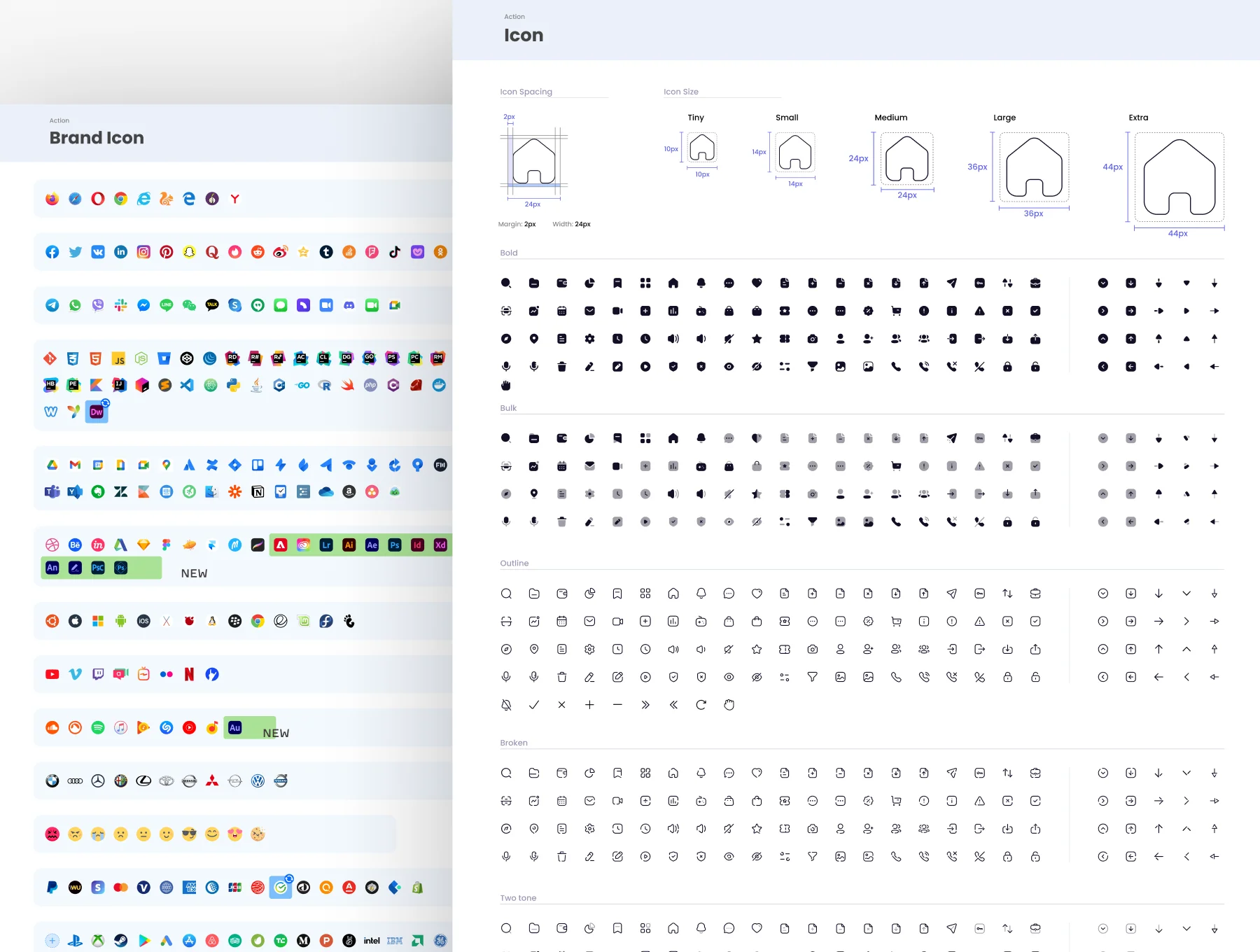Viewport: 1260px width, 952px height.
Task: Click the "Icon Spacing" heading
Action: pos(526,92)
